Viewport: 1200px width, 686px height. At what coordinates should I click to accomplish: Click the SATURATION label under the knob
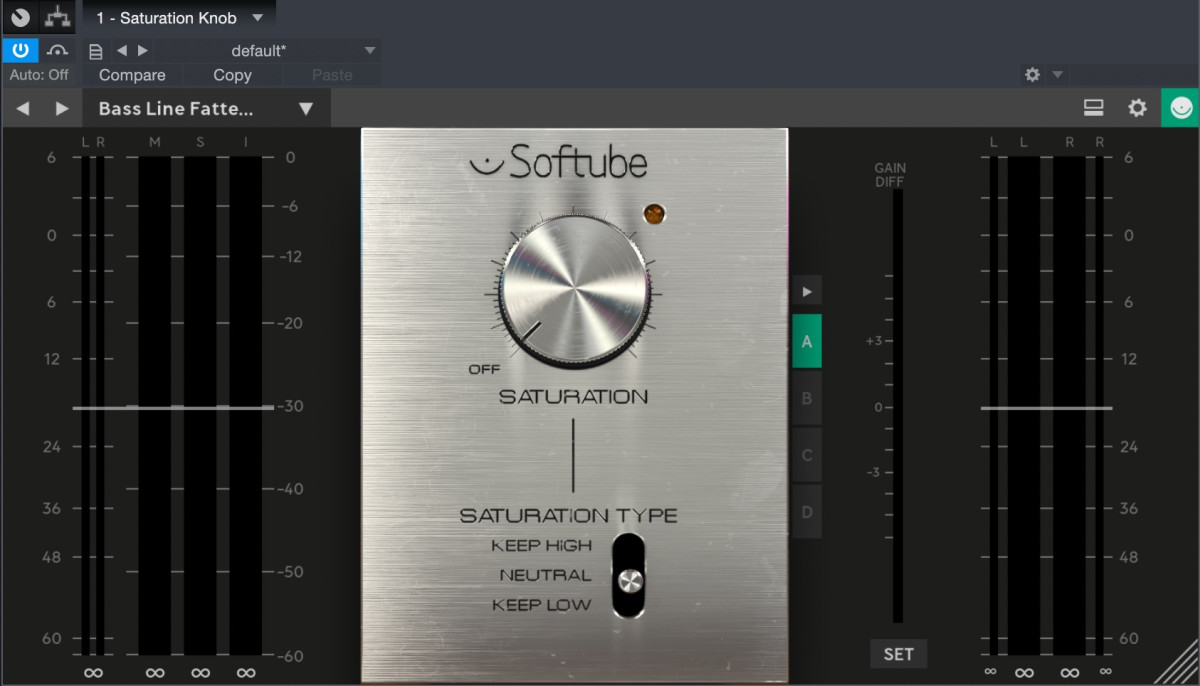coord(573,397)
